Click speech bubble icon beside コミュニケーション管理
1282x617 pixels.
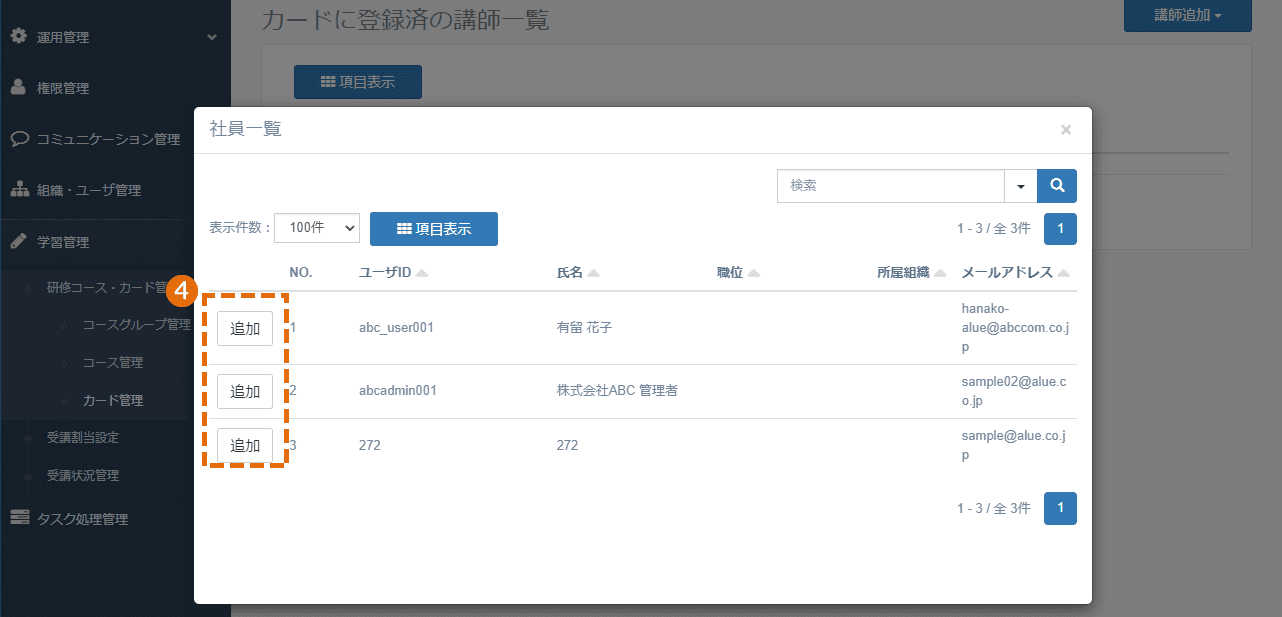(x=18, y=139)
